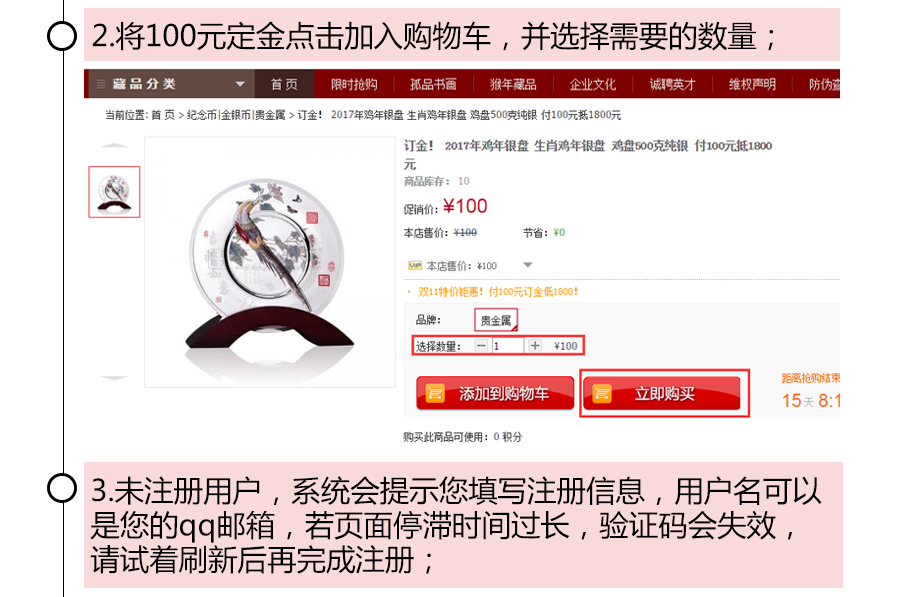Choose the 贵金属 brand option
This screenshot has height=597, width=900.
(x=496, y=320)
